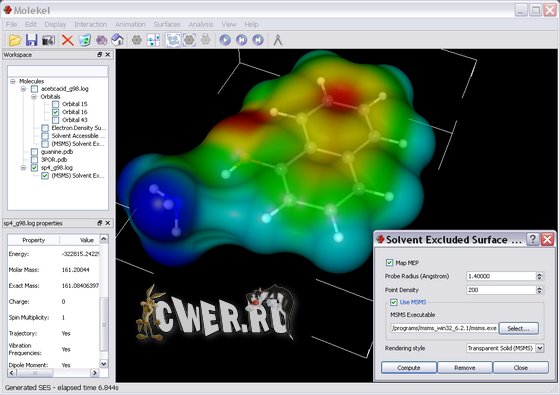Click the properties panel vertical scrollbar
Screen dimensions: 560x395
coord(104,301)
